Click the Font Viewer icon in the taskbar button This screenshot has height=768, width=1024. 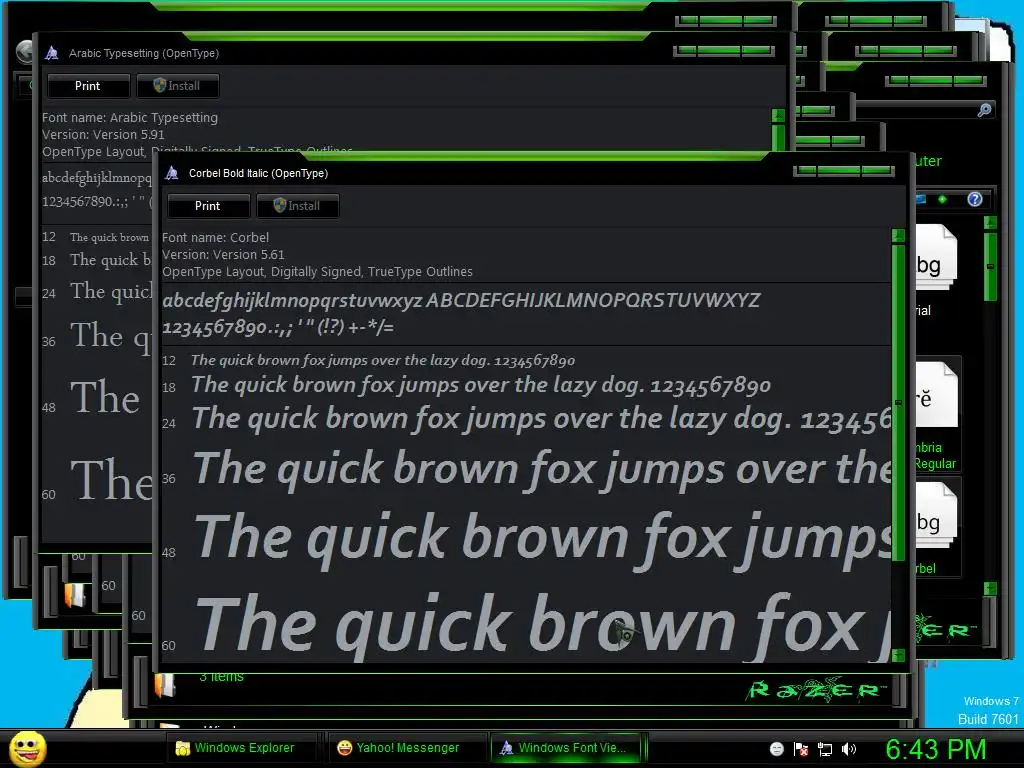point(506,748)
